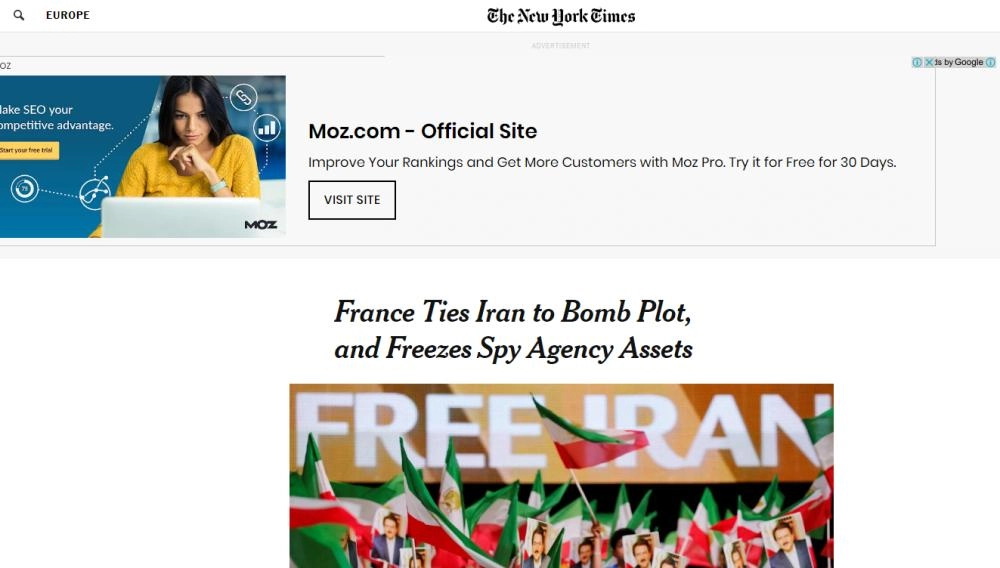Open the "Moz.com - Official Site" ad headline
1000x568 pixels.
click(x=422, y=131)
